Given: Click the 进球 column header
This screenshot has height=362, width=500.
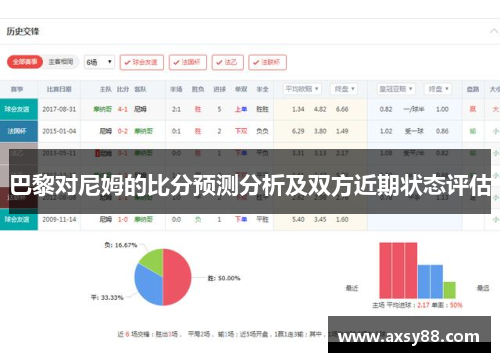Looking at the screenshot, I should click(x=219, y=89).
